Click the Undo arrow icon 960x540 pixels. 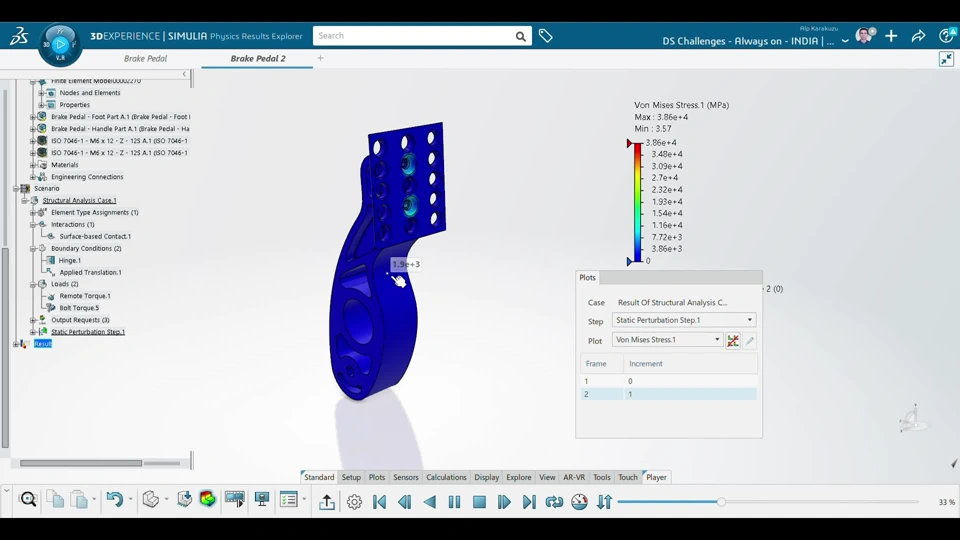[x=114, y=500]
